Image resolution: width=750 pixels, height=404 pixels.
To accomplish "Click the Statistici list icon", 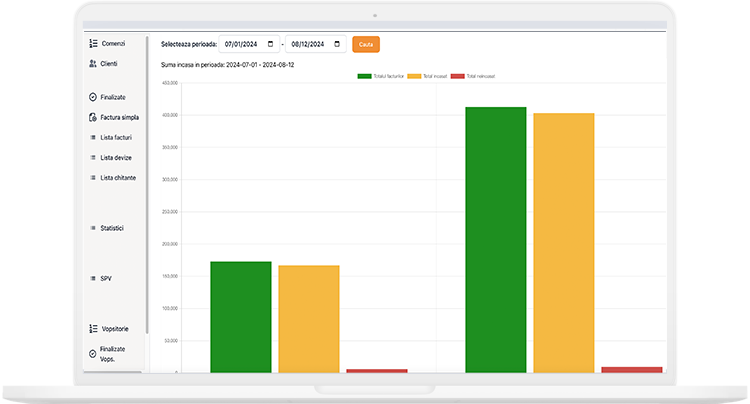I will point(93,228).
